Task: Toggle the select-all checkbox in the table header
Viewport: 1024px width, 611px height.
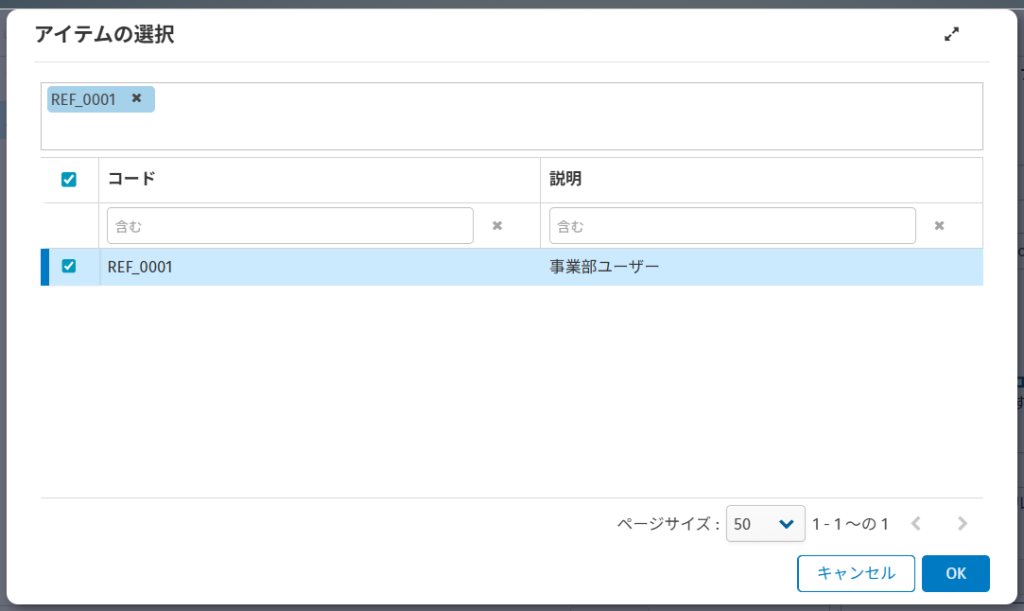Action: (x=69, y=180)
